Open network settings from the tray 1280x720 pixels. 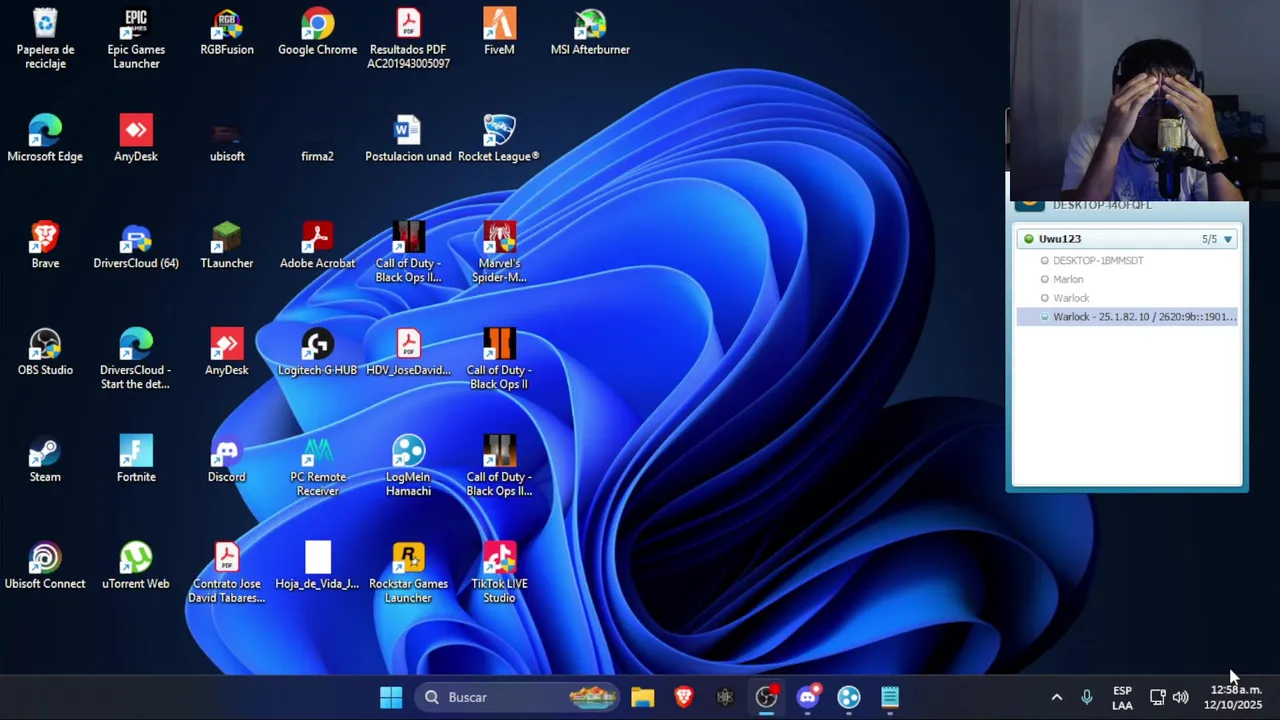pyautogui.click(x=1157, y=697)
